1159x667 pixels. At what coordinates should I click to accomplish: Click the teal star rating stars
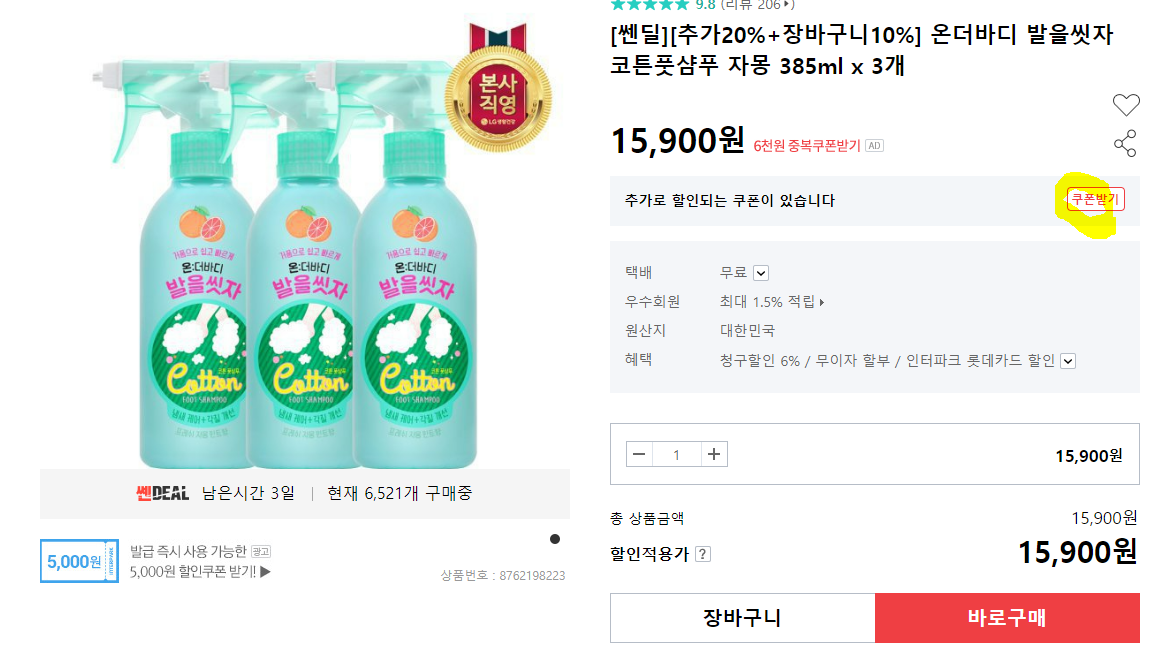650,5
